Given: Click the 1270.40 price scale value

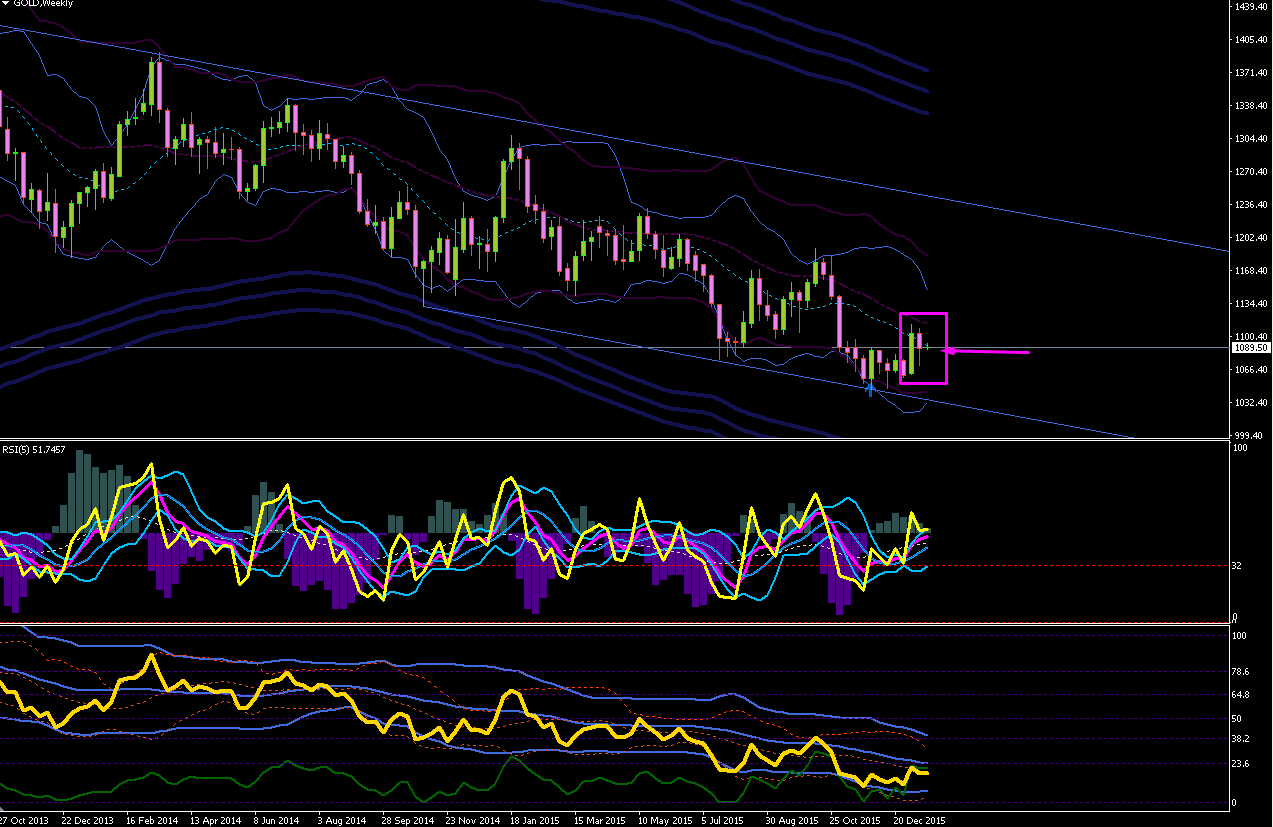Looking at the screenshot, I should point(1251,172).
